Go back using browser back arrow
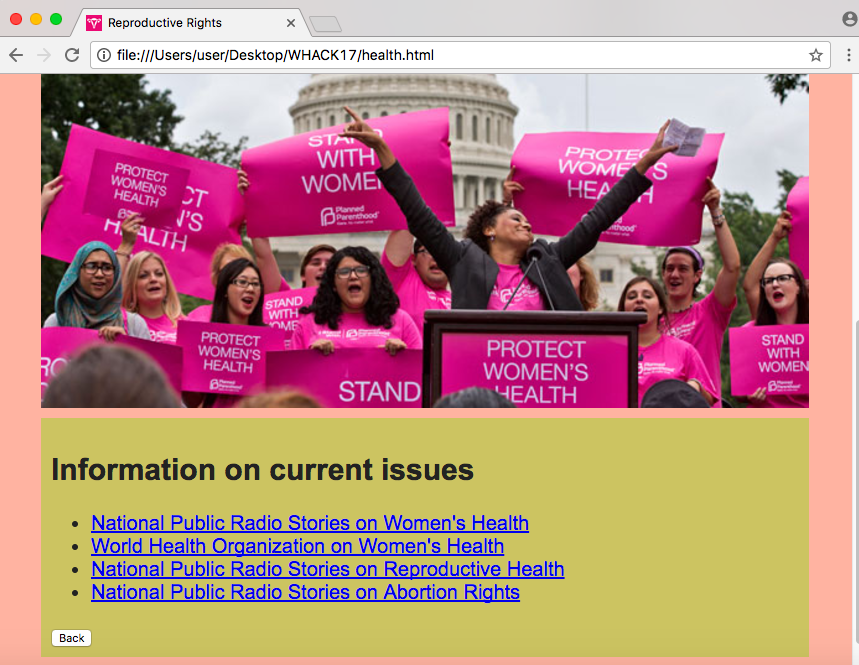Image resolution: width=859 pixels, height=665 pixels. 16,55
